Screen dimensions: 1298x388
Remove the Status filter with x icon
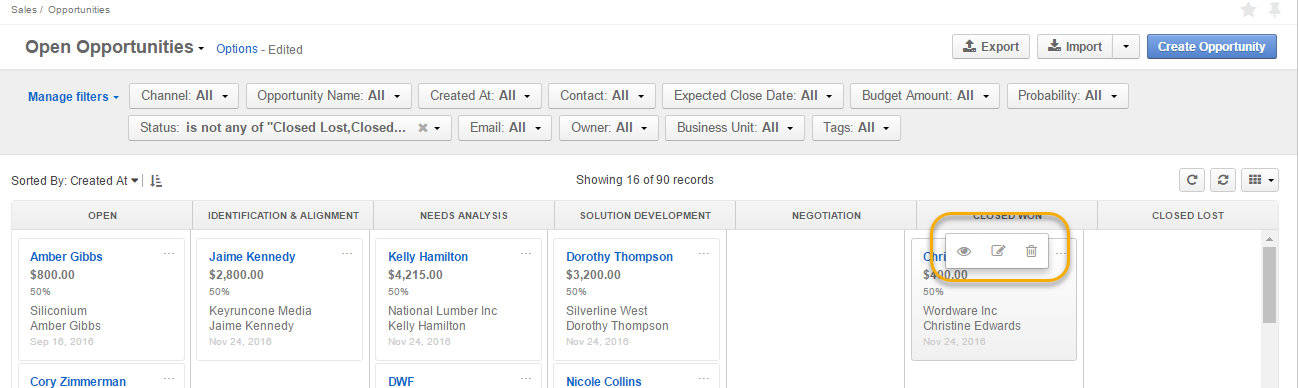[x=423, y=128]
